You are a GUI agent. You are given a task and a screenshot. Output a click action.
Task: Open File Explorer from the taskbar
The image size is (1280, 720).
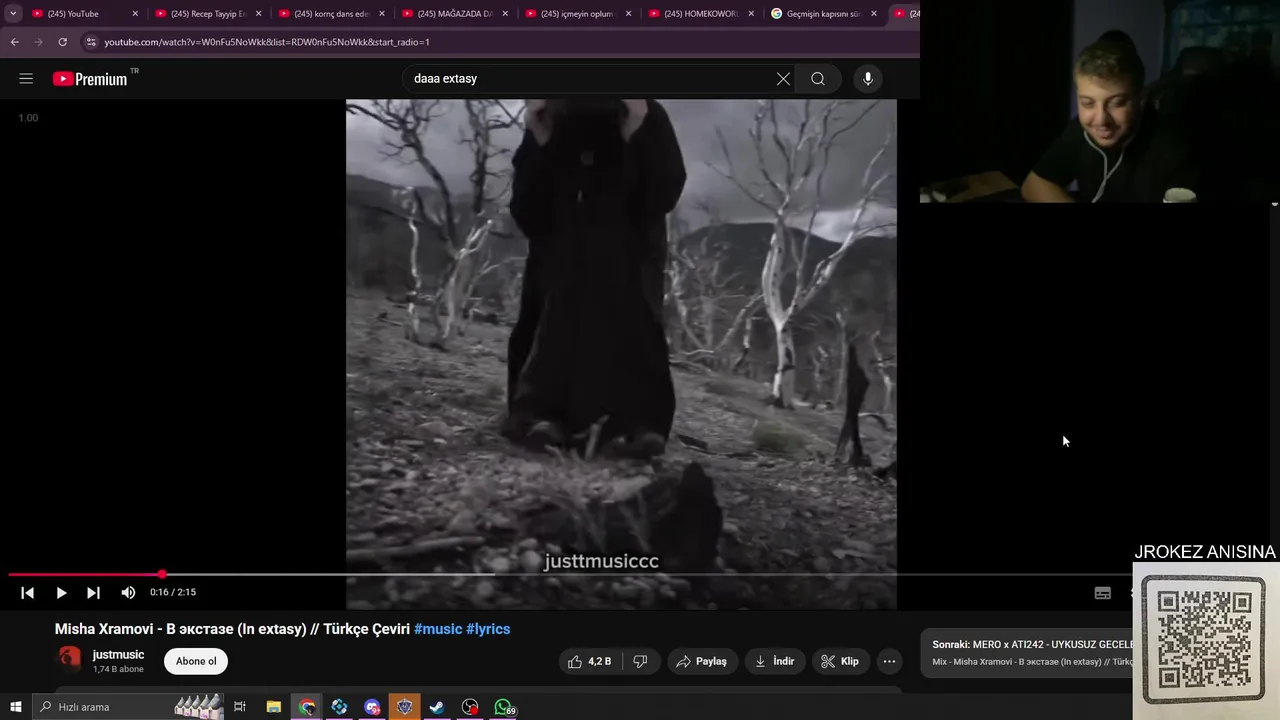pyautogui.click(x=274, y=707)
